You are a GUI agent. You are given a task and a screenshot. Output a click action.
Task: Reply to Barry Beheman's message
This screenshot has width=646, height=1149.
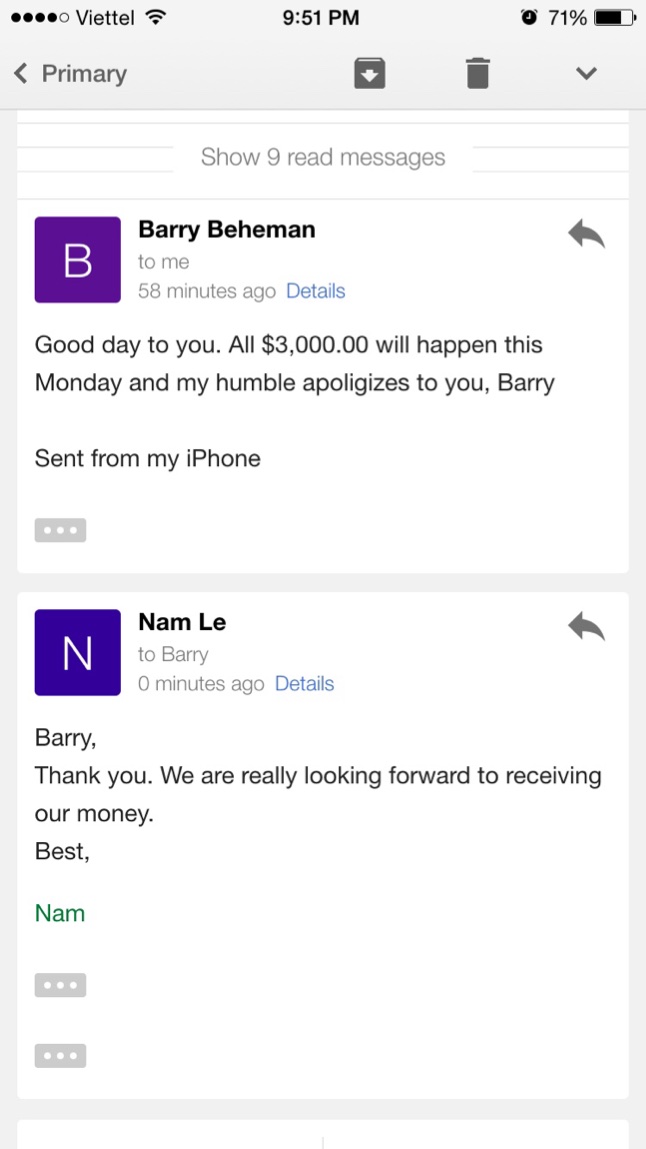586,234
